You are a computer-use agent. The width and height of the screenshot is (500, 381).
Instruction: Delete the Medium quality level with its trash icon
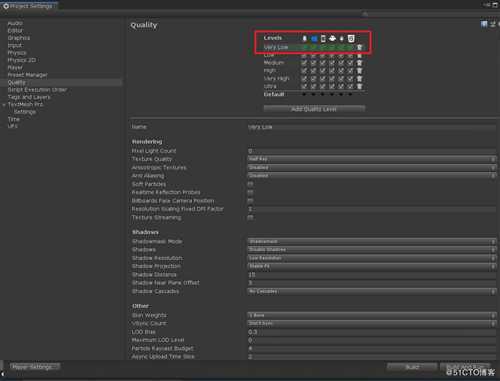(x=359, y=63)
